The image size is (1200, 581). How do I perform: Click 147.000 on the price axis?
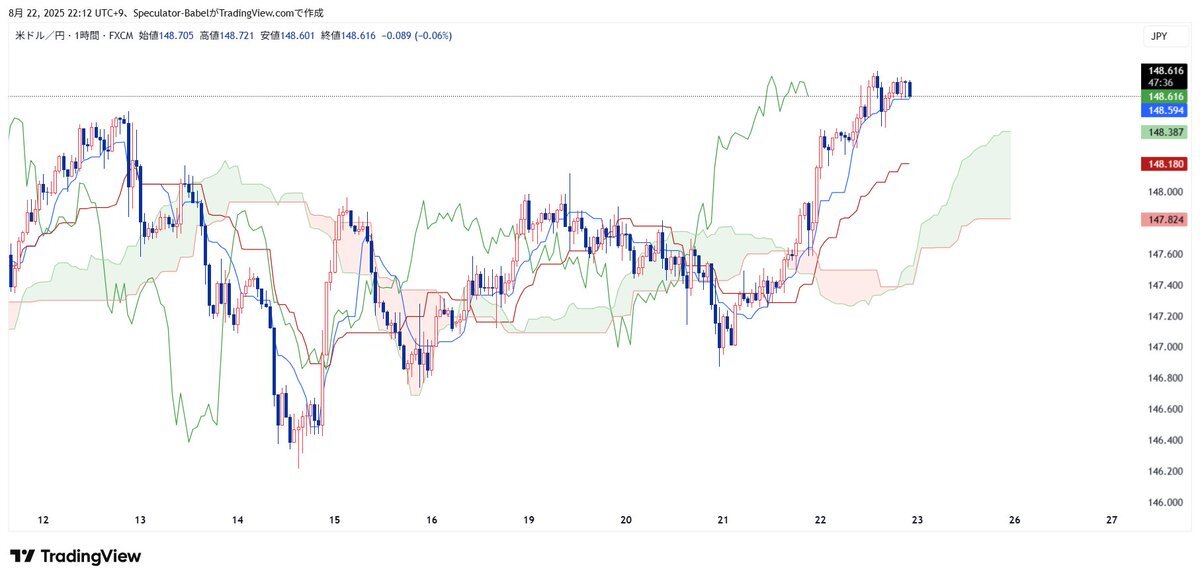click(x=1167, y=347)
